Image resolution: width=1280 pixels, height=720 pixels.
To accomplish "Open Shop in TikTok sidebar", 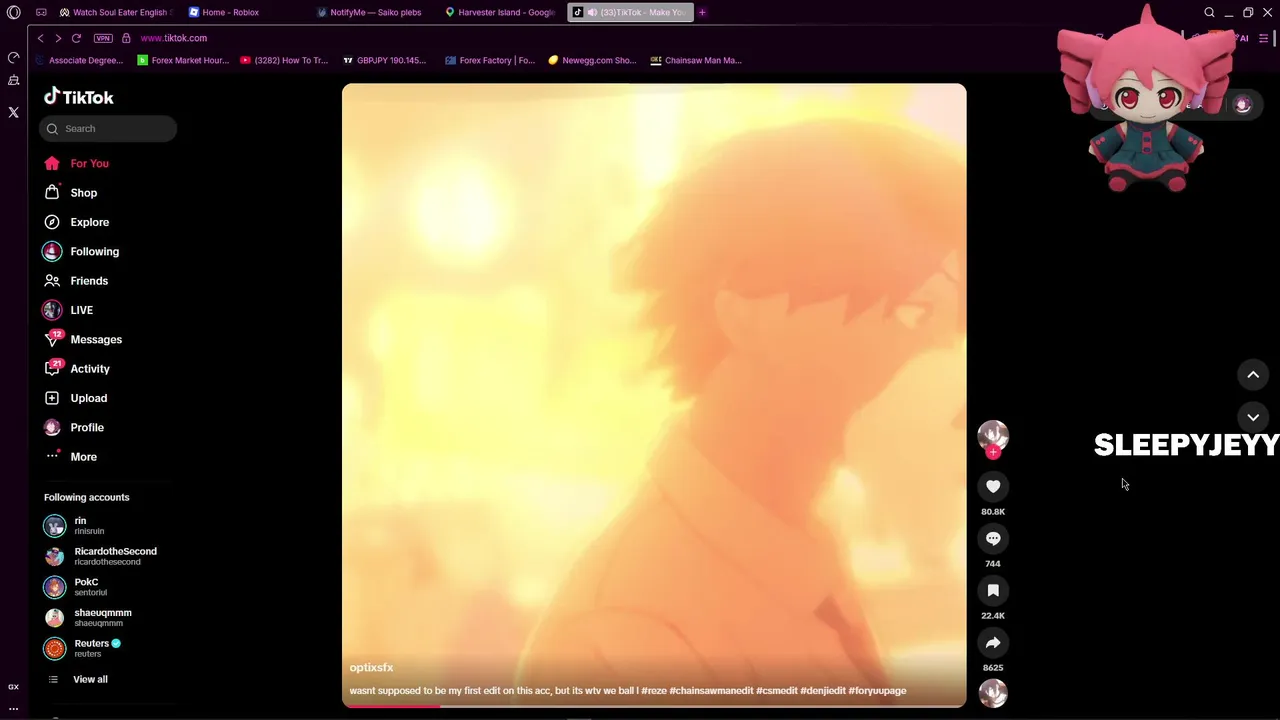I will (x=83, y=192).
